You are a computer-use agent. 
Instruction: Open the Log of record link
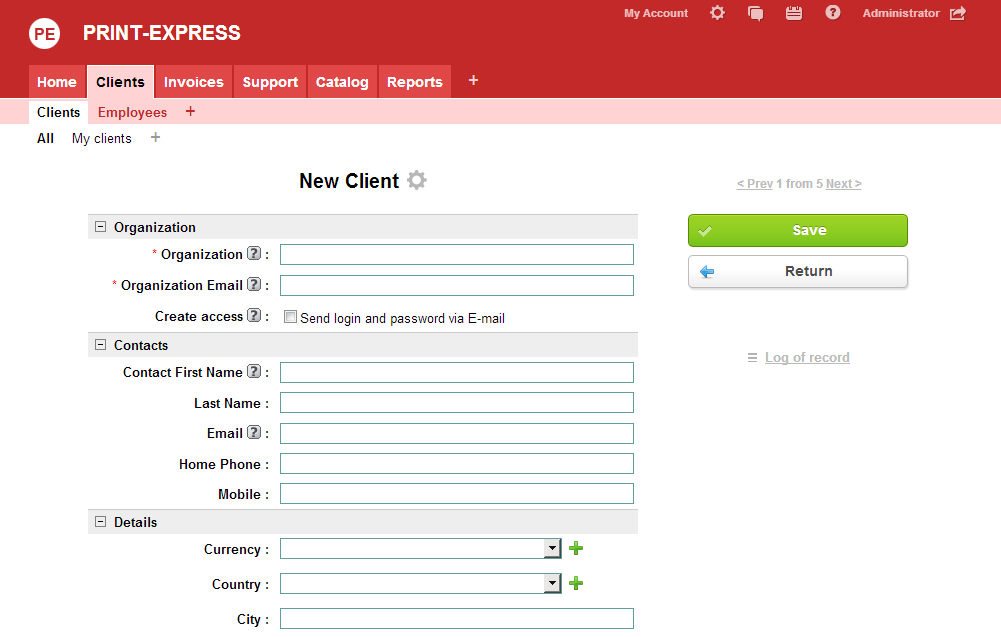pos(807,357)
